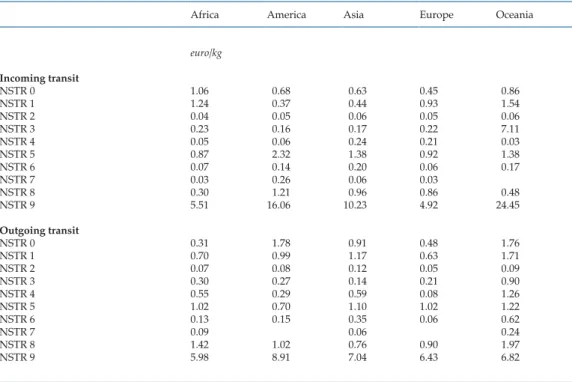The width and height of the screenshot is (572, 382).
Task: Click the Oceania column header
Action: coord(514,15)
